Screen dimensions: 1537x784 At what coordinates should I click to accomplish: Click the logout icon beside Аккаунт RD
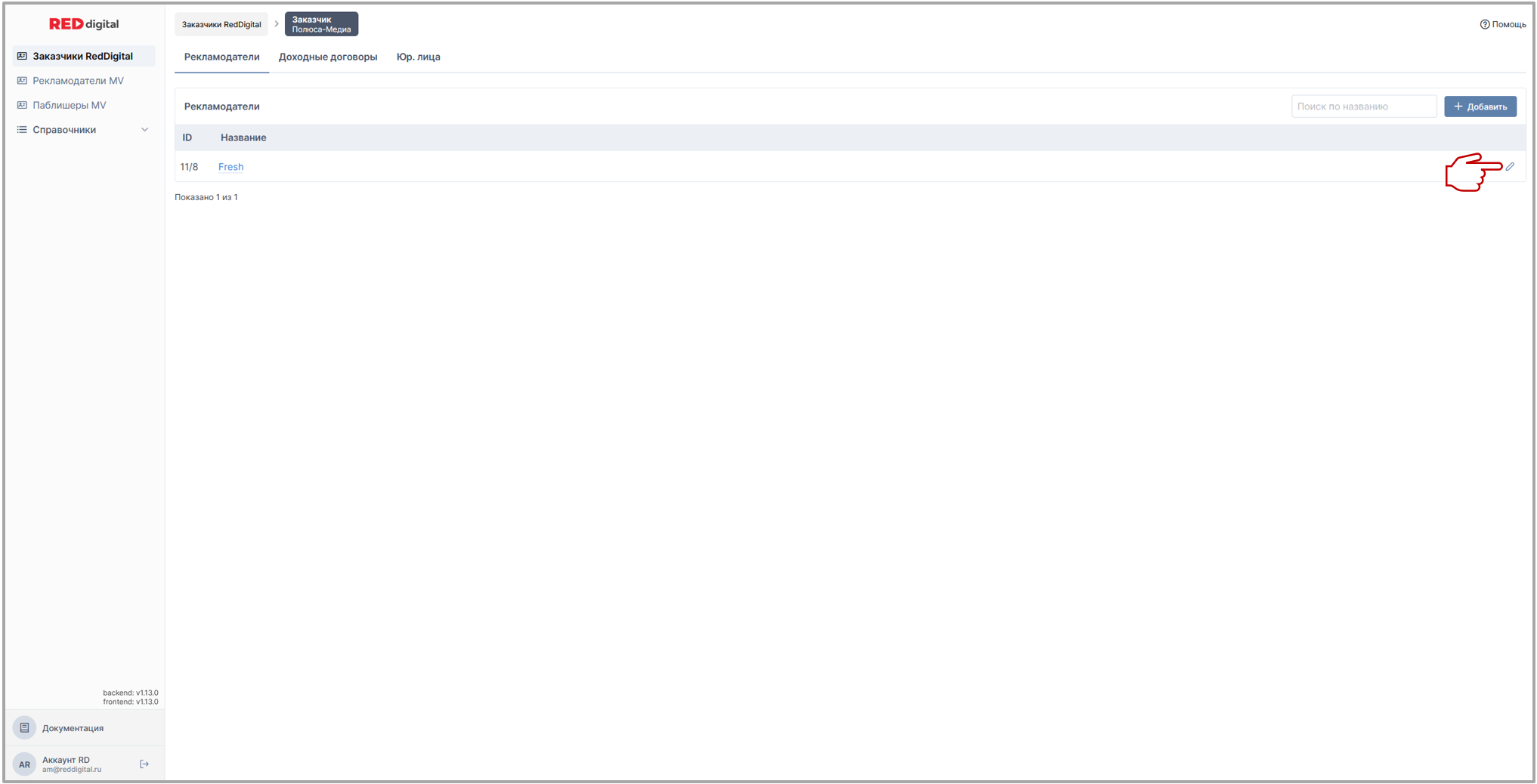coord(144,764)
